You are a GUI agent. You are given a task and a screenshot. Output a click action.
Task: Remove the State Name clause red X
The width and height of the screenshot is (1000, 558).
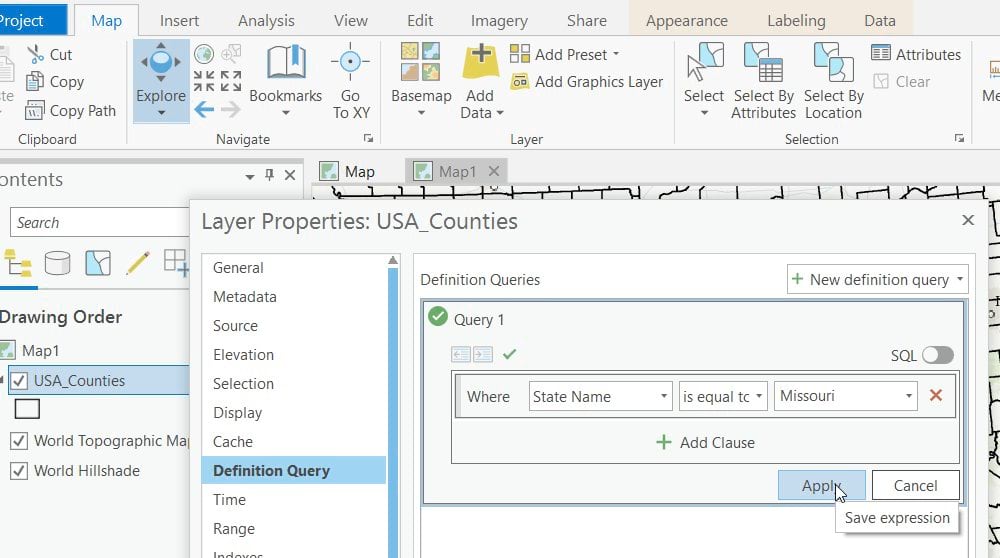[936, 395]
